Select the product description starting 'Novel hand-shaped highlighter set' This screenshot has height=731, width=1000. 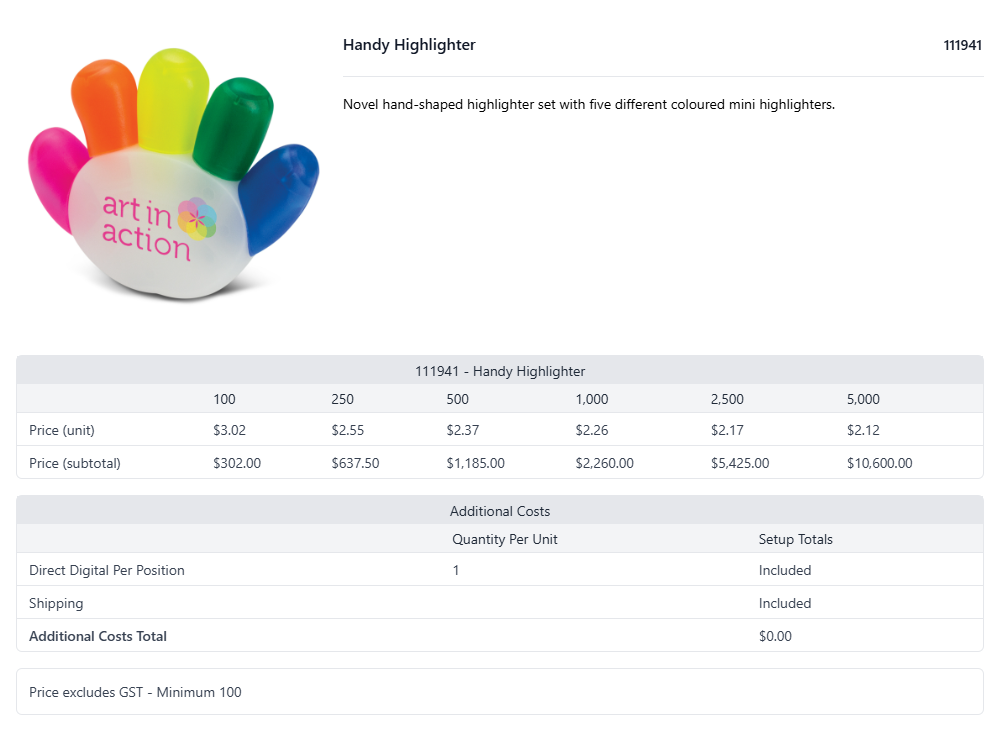[589, 105]
